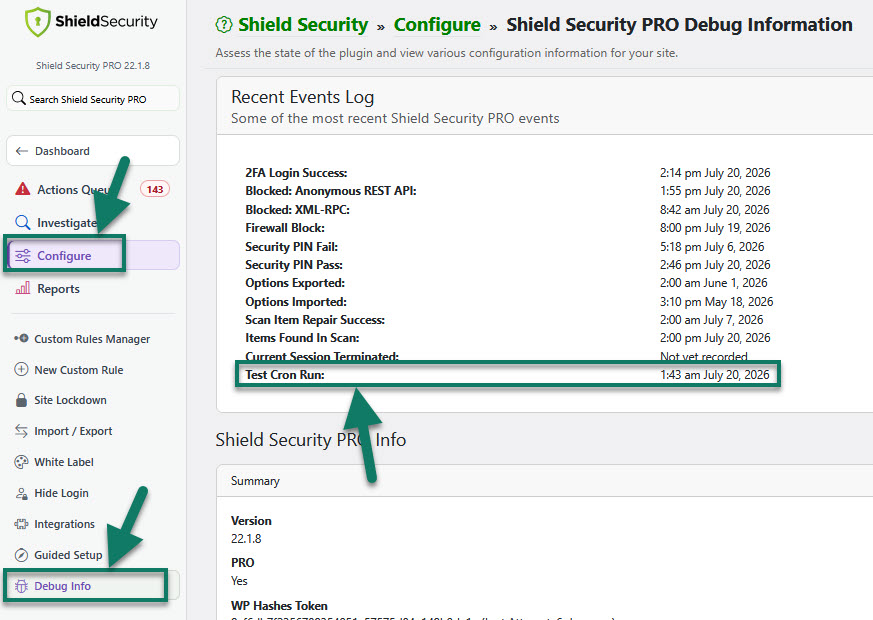Click the White Label palette icon
This screenshot has height=620, width=873.
point(21,462)
